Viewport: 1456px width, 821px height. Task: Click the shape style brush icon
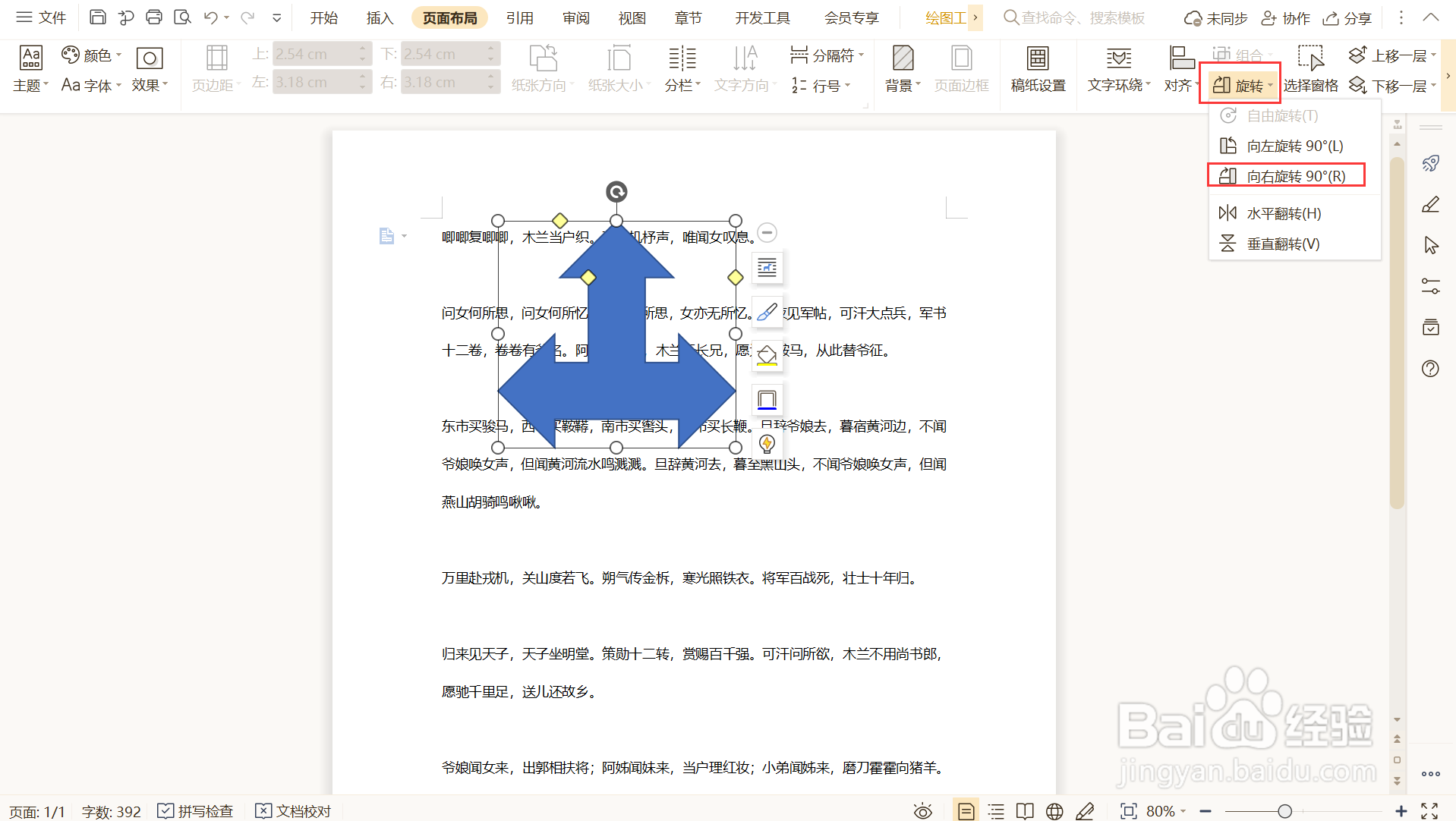click(767, 311)
